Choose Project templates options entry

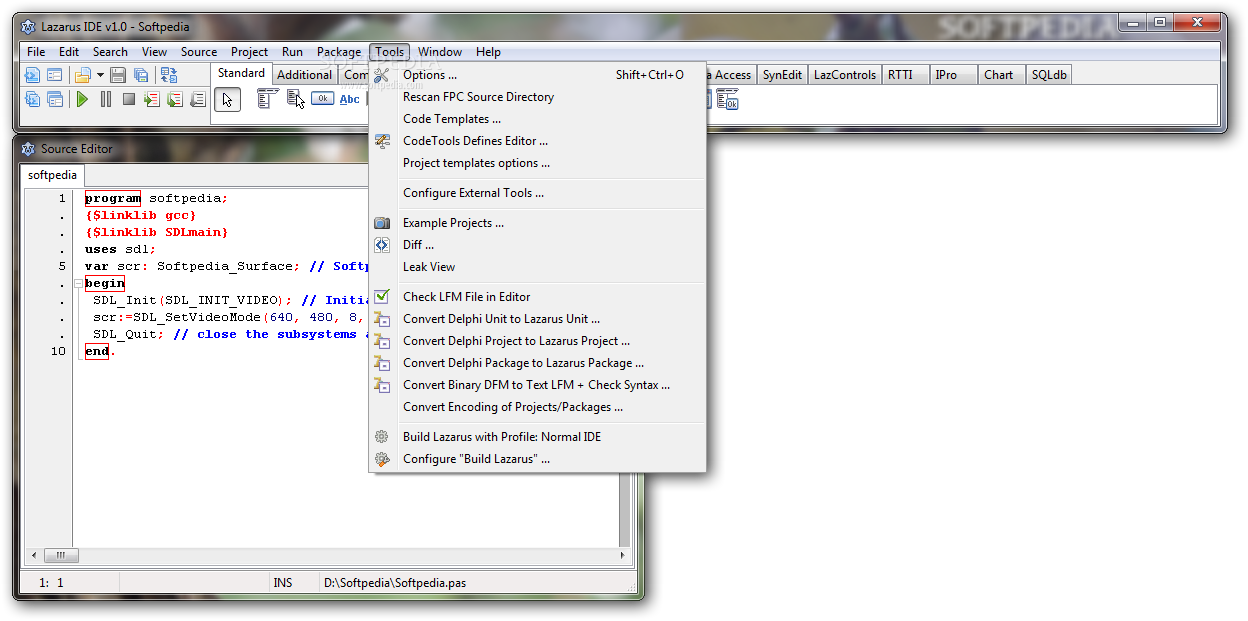(x=538, y=163)
